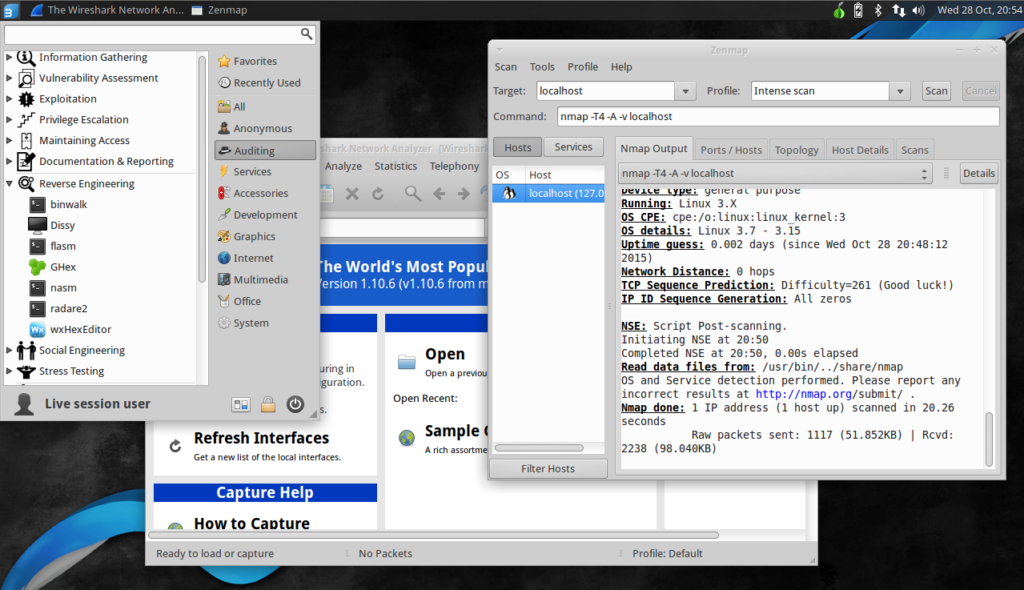This screenshot has height=590, width=1024.
Task: Click the power button in the applications menu
Action: [x=295, y=404]
